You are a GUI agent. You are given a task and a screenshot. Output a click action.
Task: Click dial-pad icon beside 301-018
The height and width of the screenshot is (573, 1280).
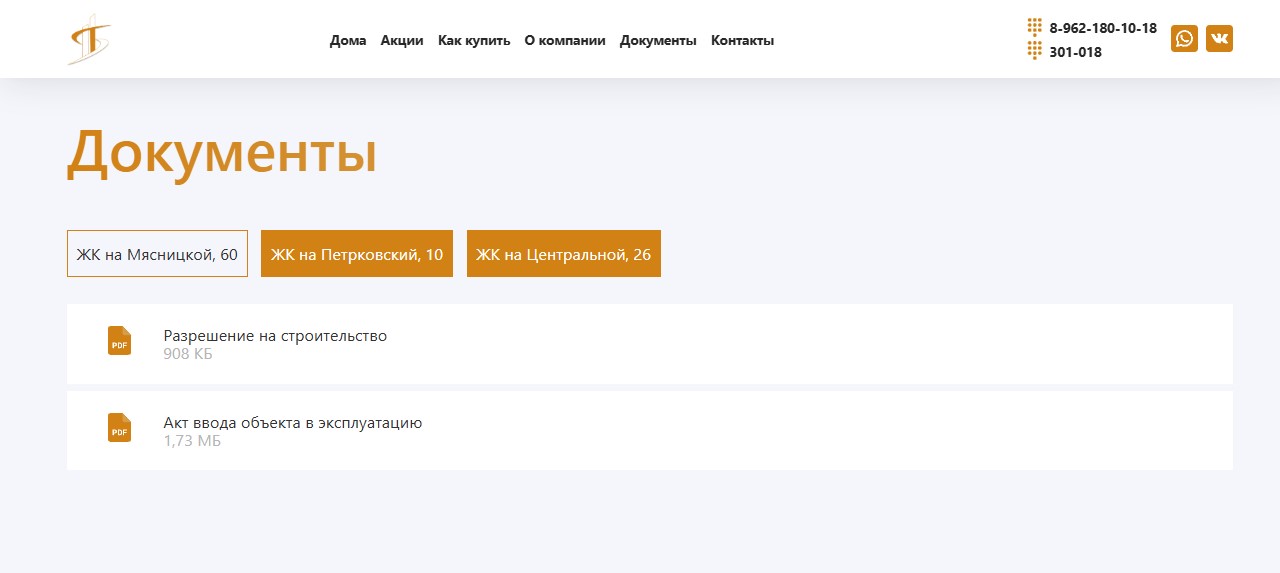coord(1035,50)
